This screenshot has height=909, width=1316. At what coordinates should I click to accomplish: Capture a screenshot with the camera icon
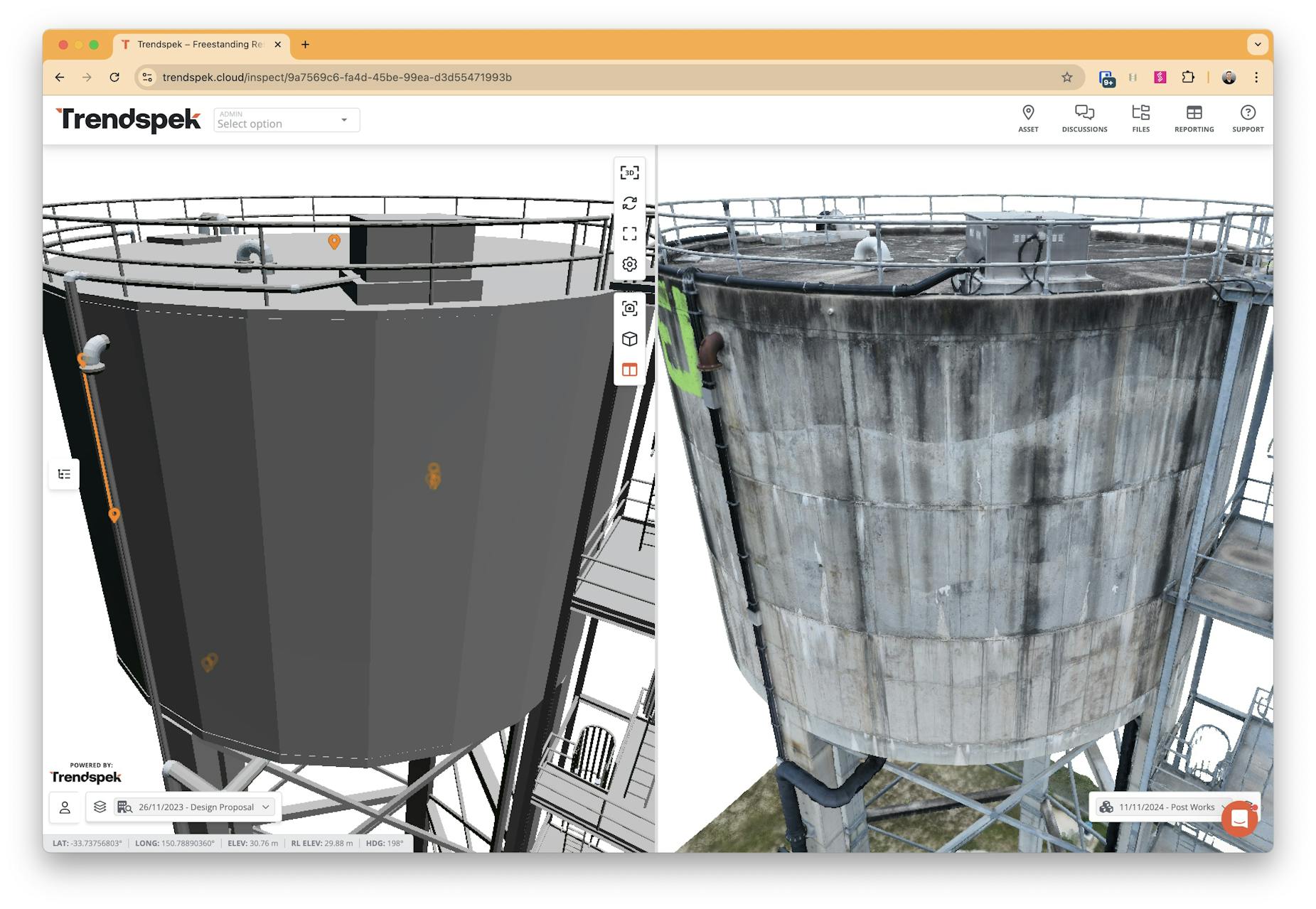click(x=628, y=307)
